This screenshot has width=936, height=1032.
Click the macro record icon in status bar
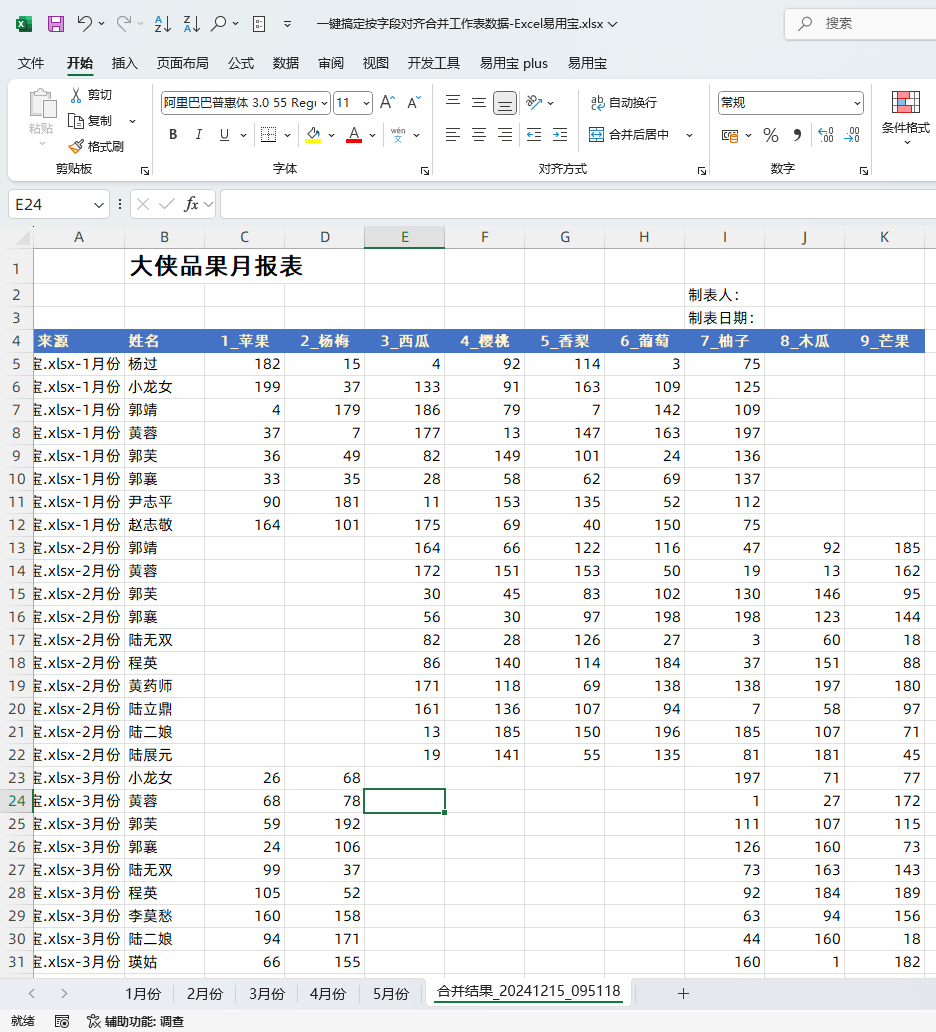click(x=62, y=1021)
